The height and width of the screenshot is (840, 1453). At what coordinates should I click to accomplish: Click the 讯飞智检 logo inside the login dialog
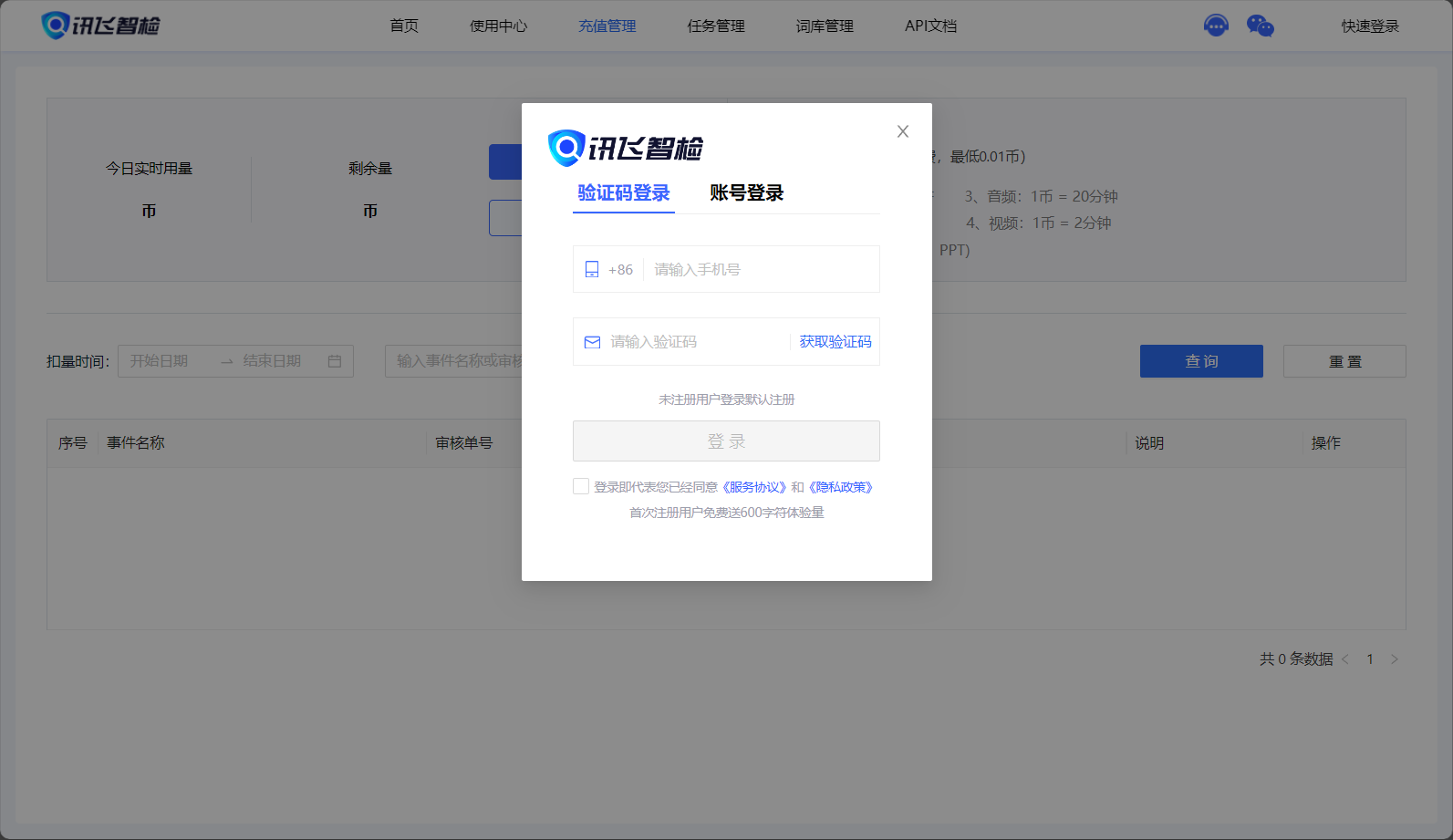[625, 148]
